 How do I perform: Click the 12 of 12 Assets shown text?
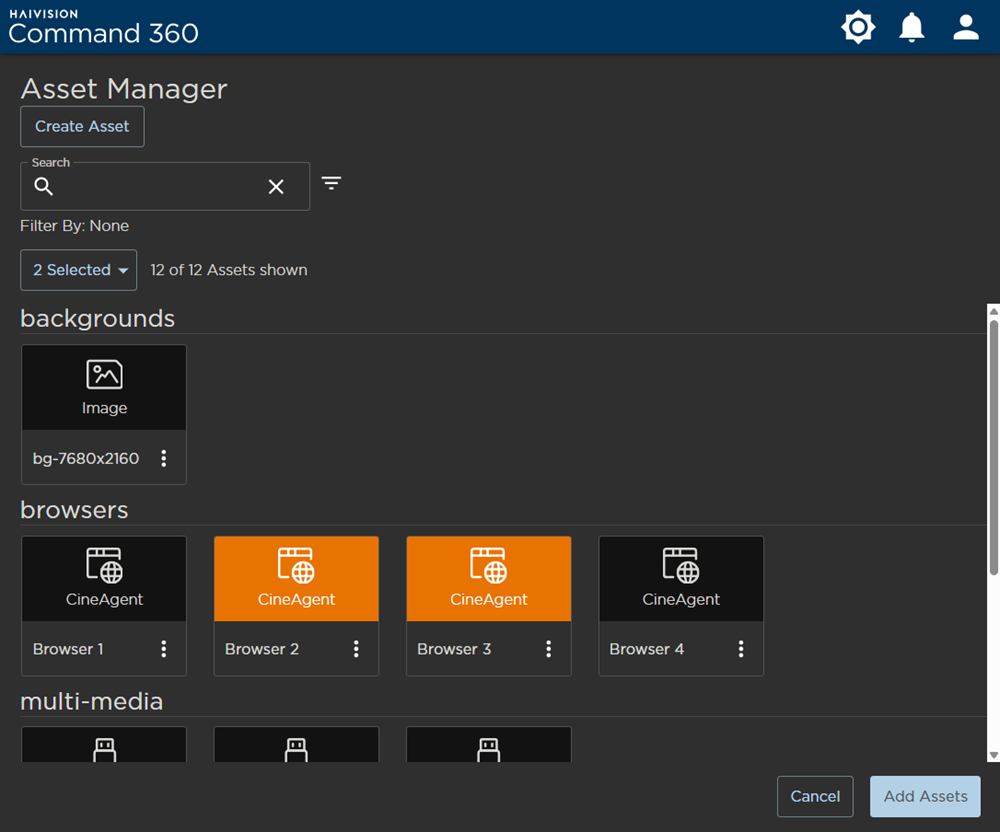(229, 270)
